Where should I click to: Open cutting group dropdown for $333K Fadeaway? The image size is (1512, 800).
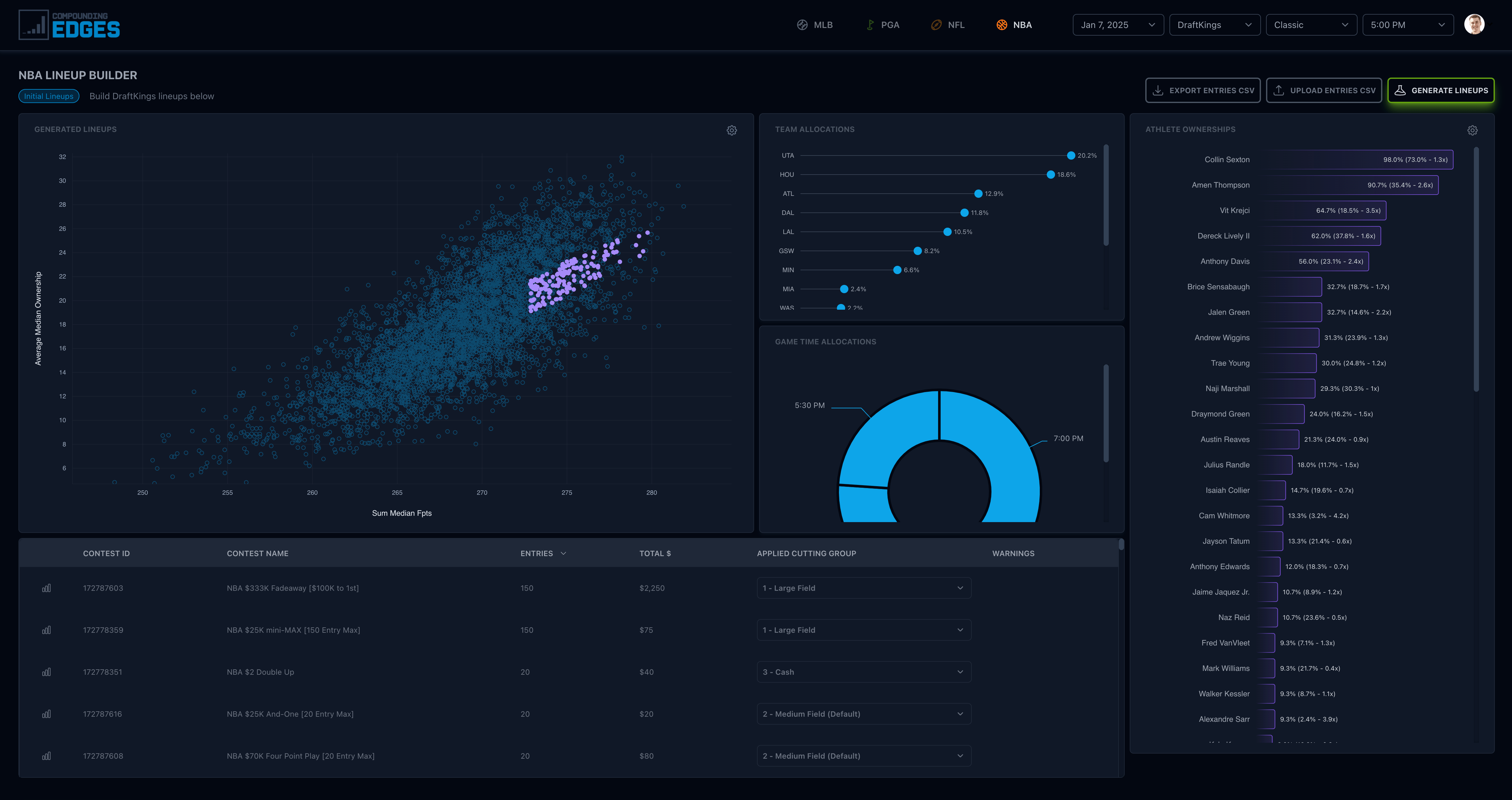pyautogui.click(x=863, y=588)
